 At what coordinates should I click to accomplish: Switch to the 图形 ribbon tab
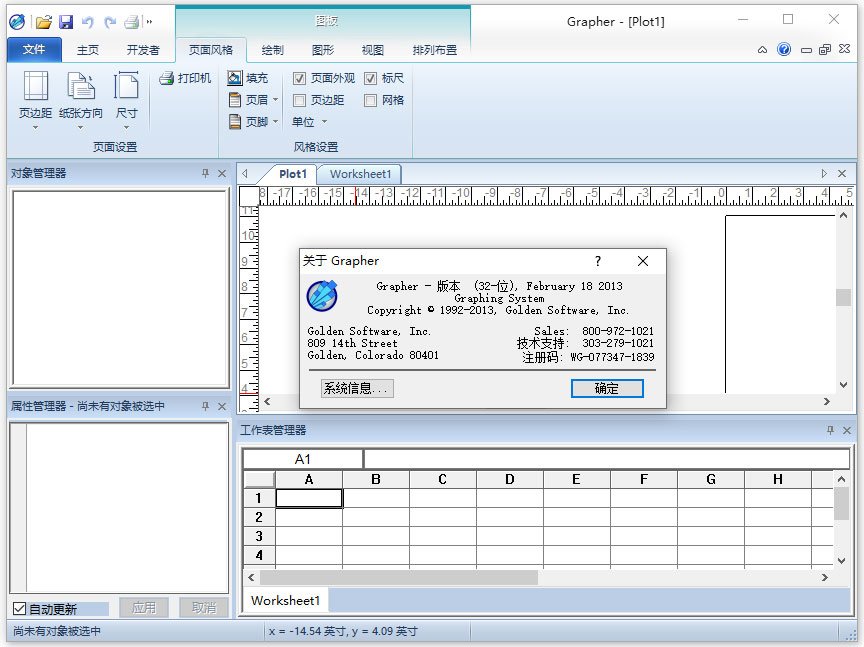(322, 50)
